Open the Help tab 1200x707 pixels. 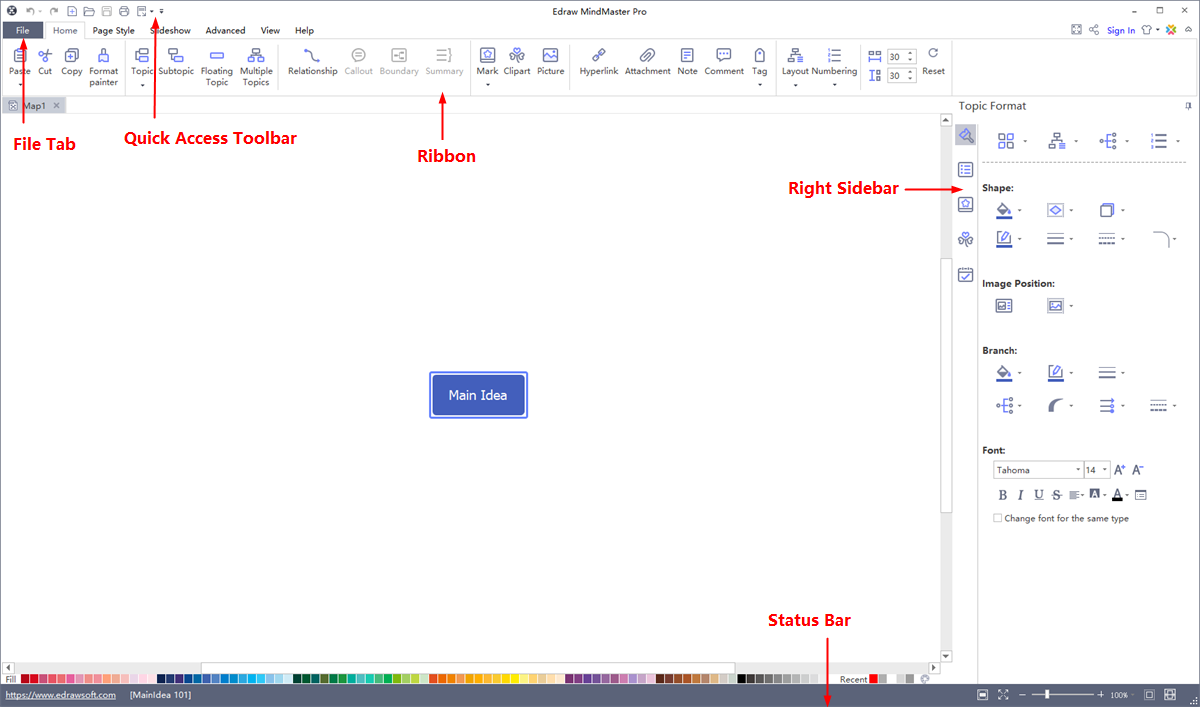(304, 30)
